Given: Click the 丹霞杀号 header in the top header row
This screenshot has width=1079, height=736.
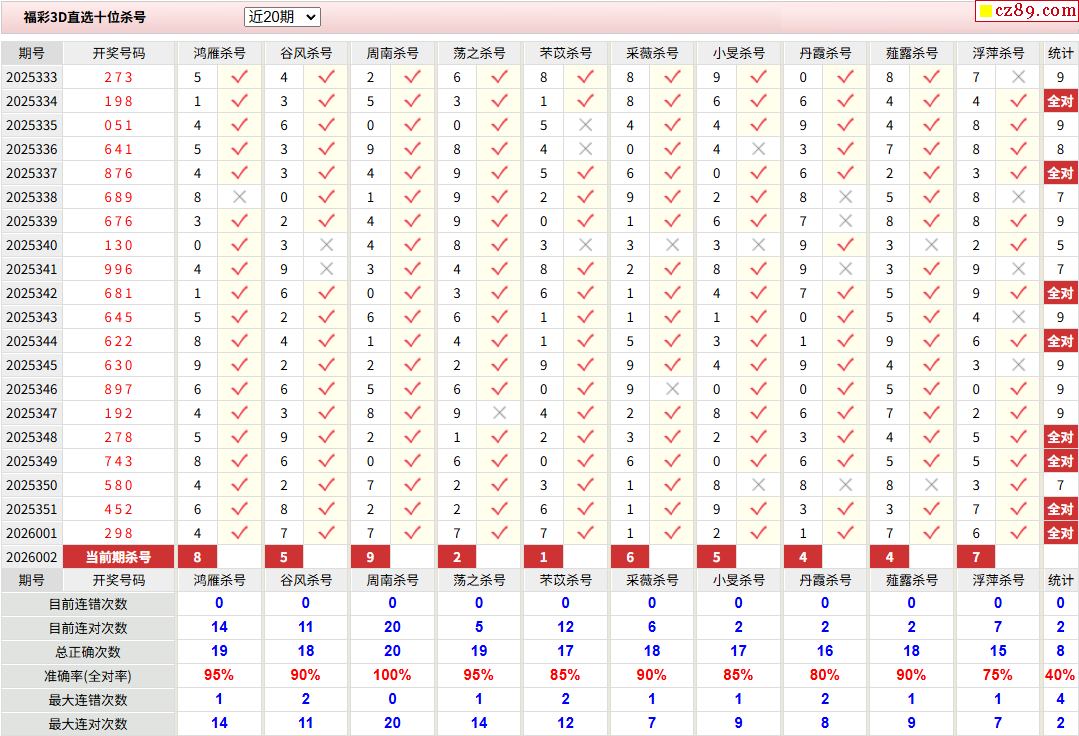Looking at the screenshot, I should click(x=825, y=54).
